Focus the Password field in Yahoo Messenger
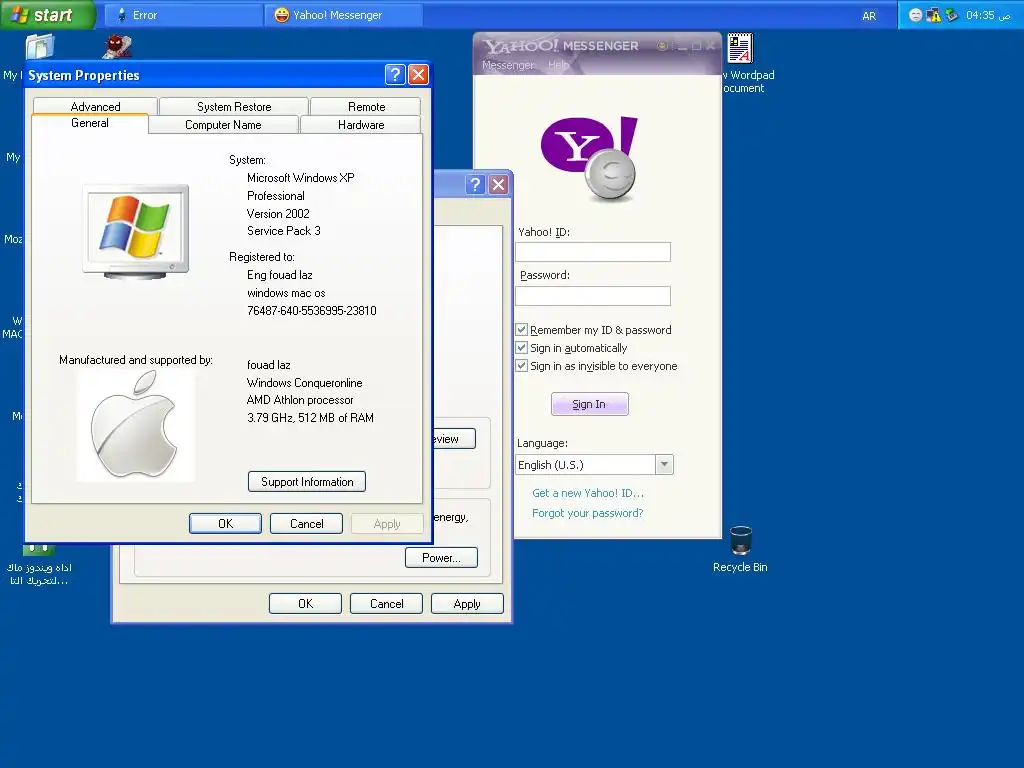Image resolution: width=1024 pixels, height=768 pixels. [x=593, y=296]
